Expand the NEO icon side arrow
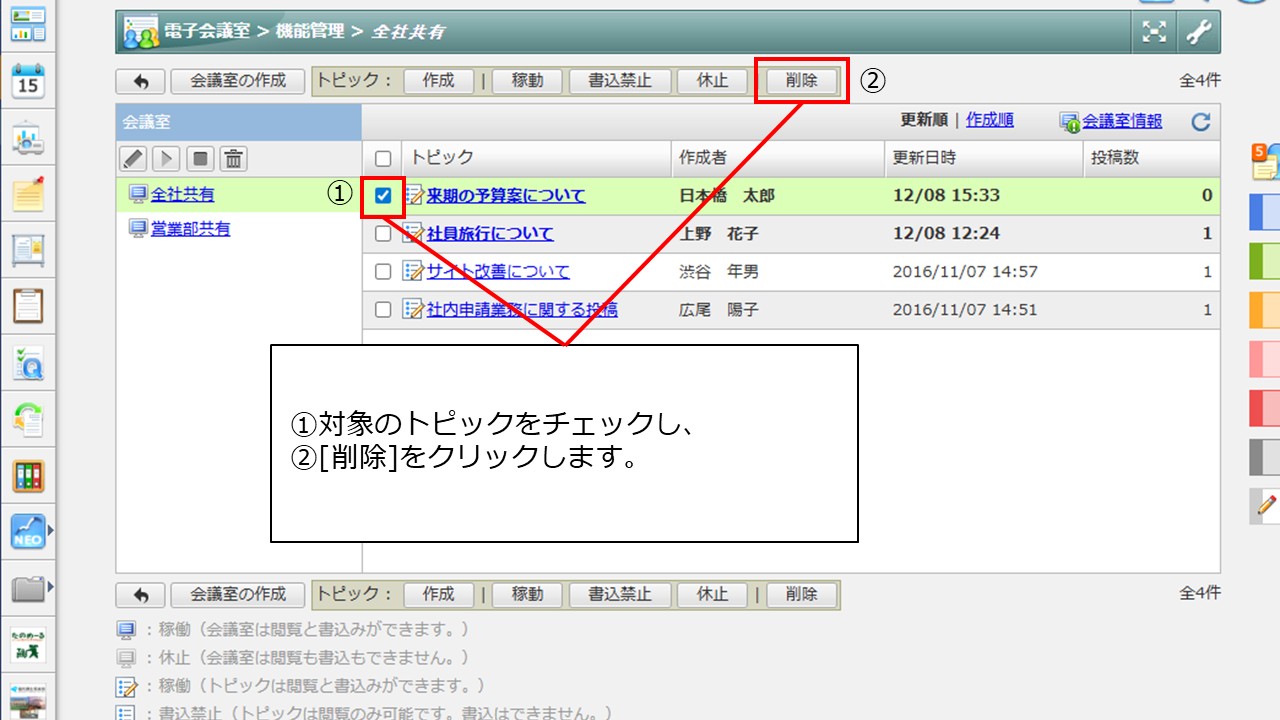Viewport: 1280px width, 720px height. click(x=50, y=530)
